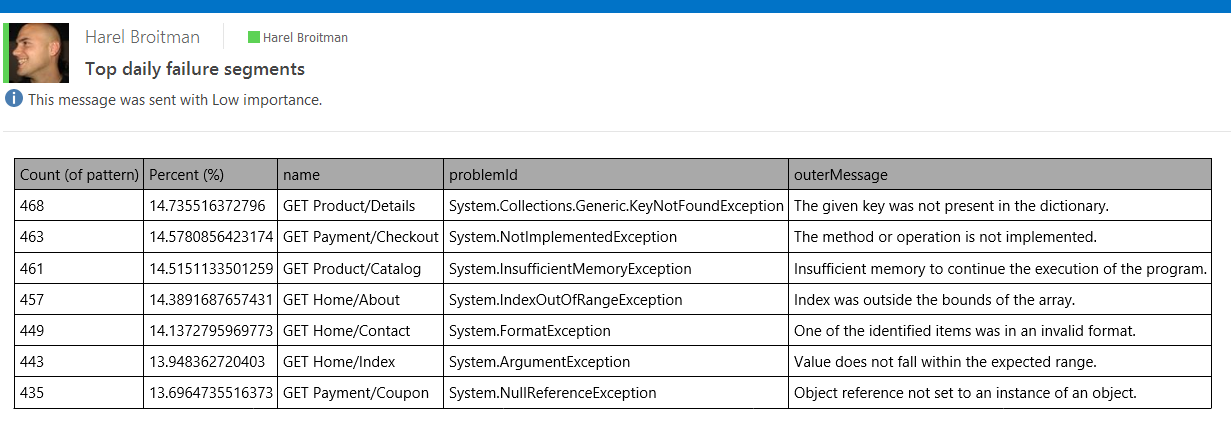The image size is (1231, 425).
Task: Click the count value 468 cell
Action: (33, 206)
